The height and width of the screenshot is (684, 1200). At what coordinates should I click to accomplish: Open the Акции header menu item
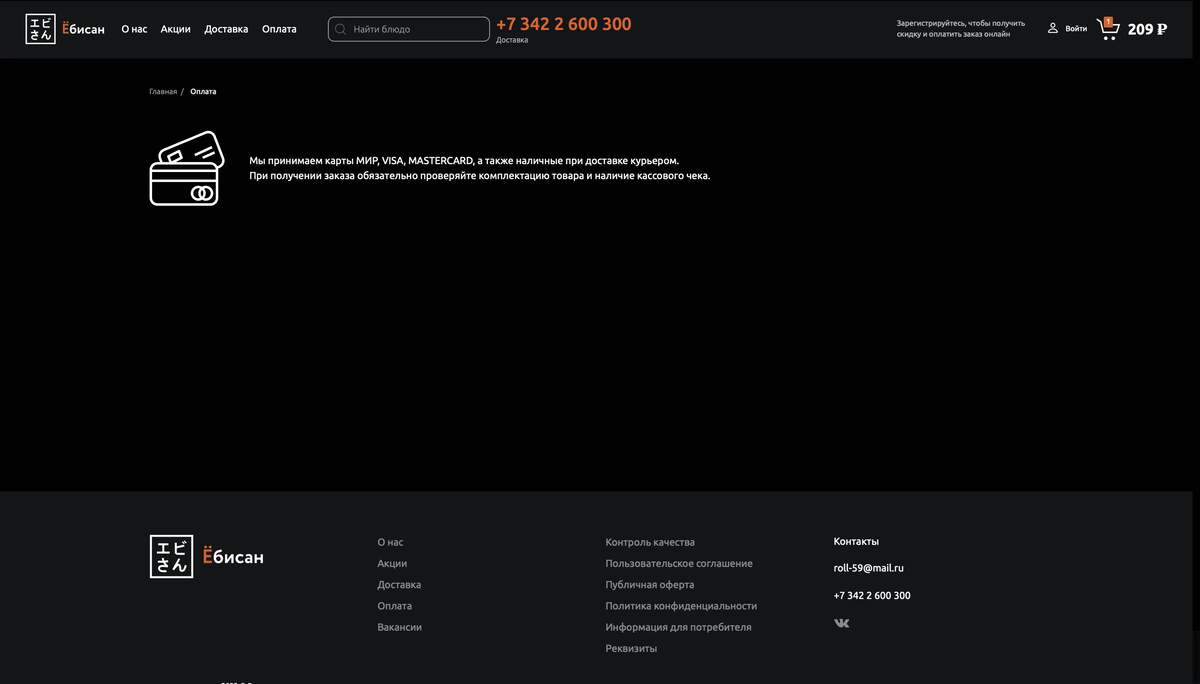[176, 29]
